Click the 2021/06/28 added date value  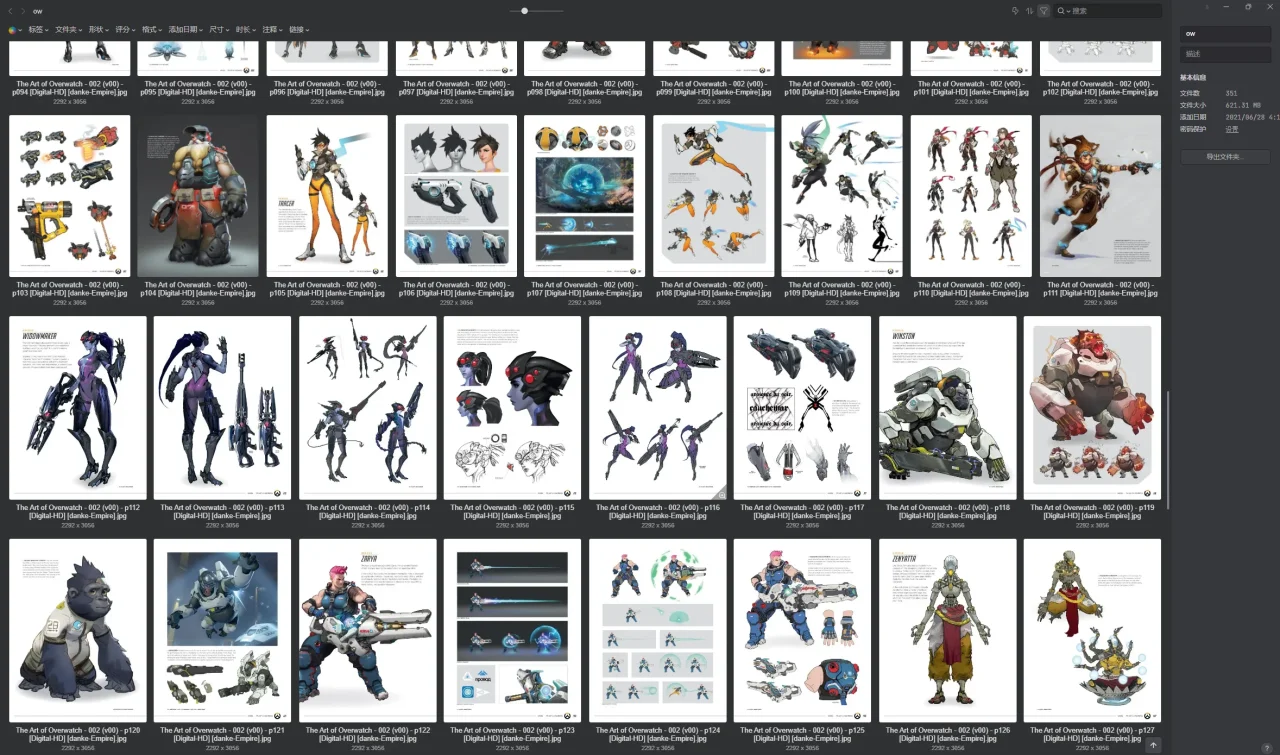(x=1252, y=117)
